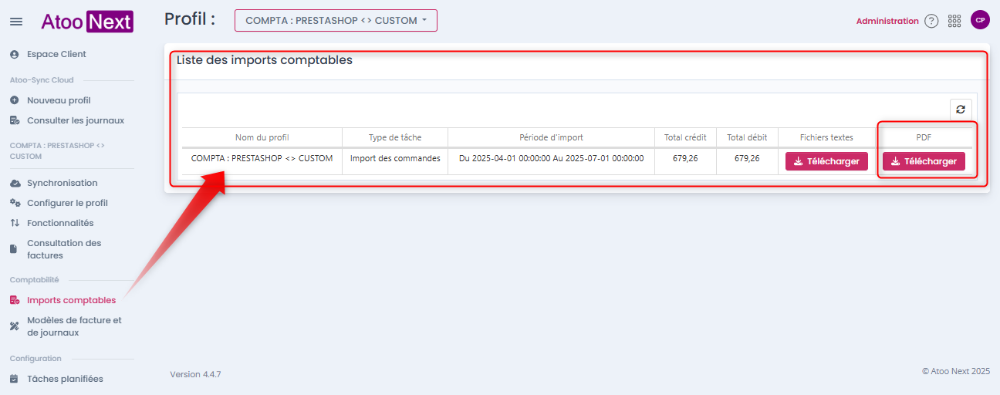Click the Type de tâche column header

(x=395, y=138)
